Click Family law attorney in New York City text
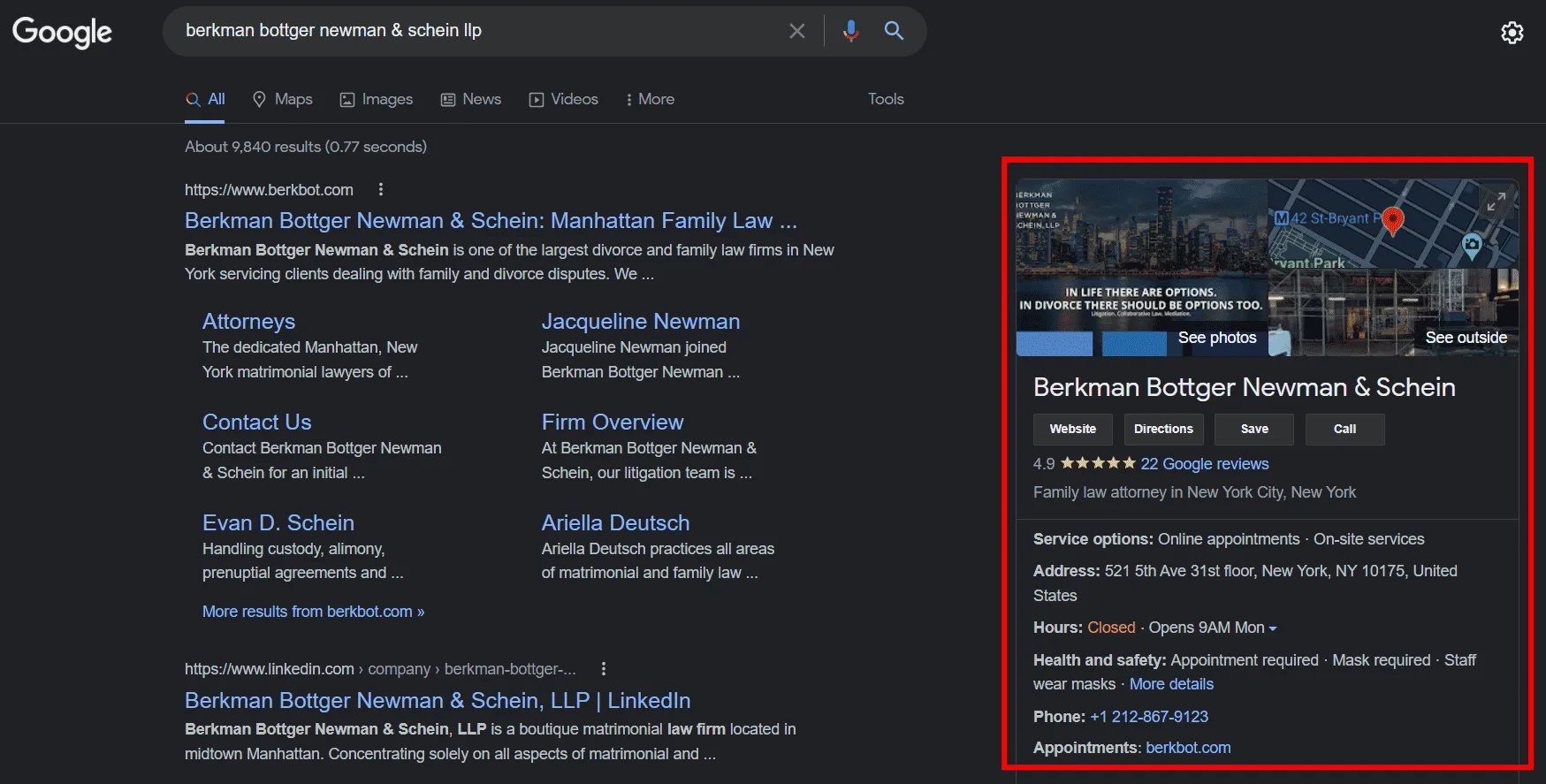 point(1194,492)
